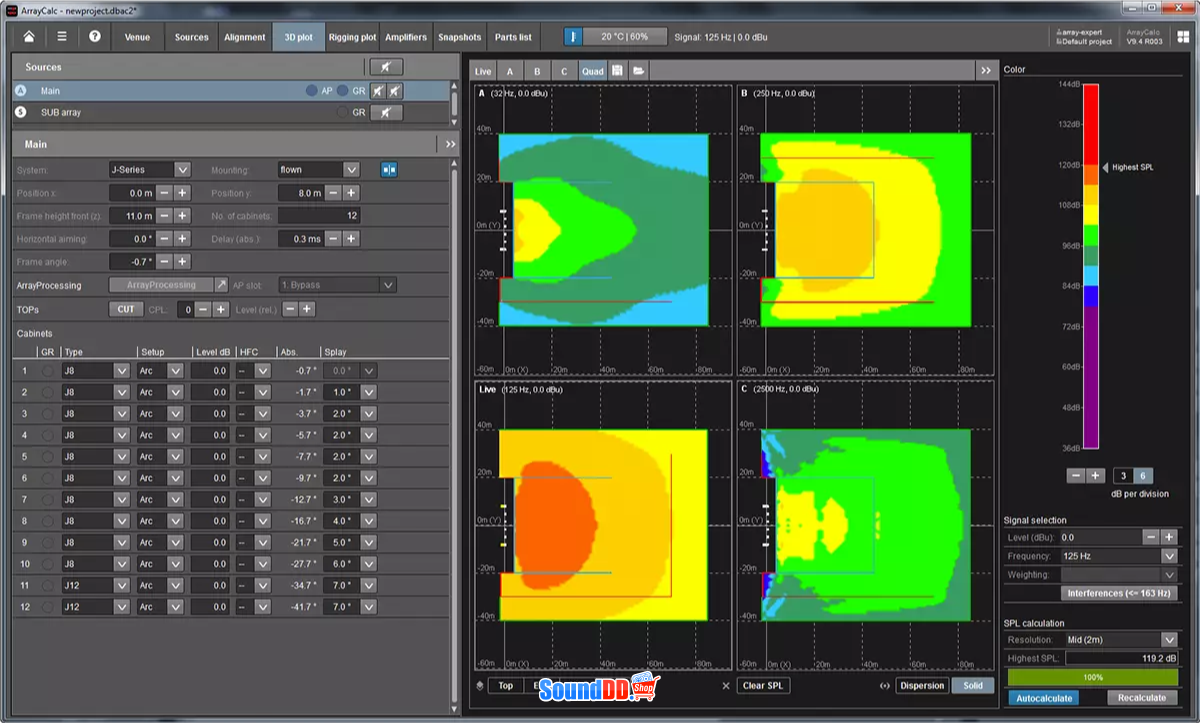Click Interferences (<= 163 Hz) button
The height and width of the screenshot is (723, 1200).
[1119, 593]
